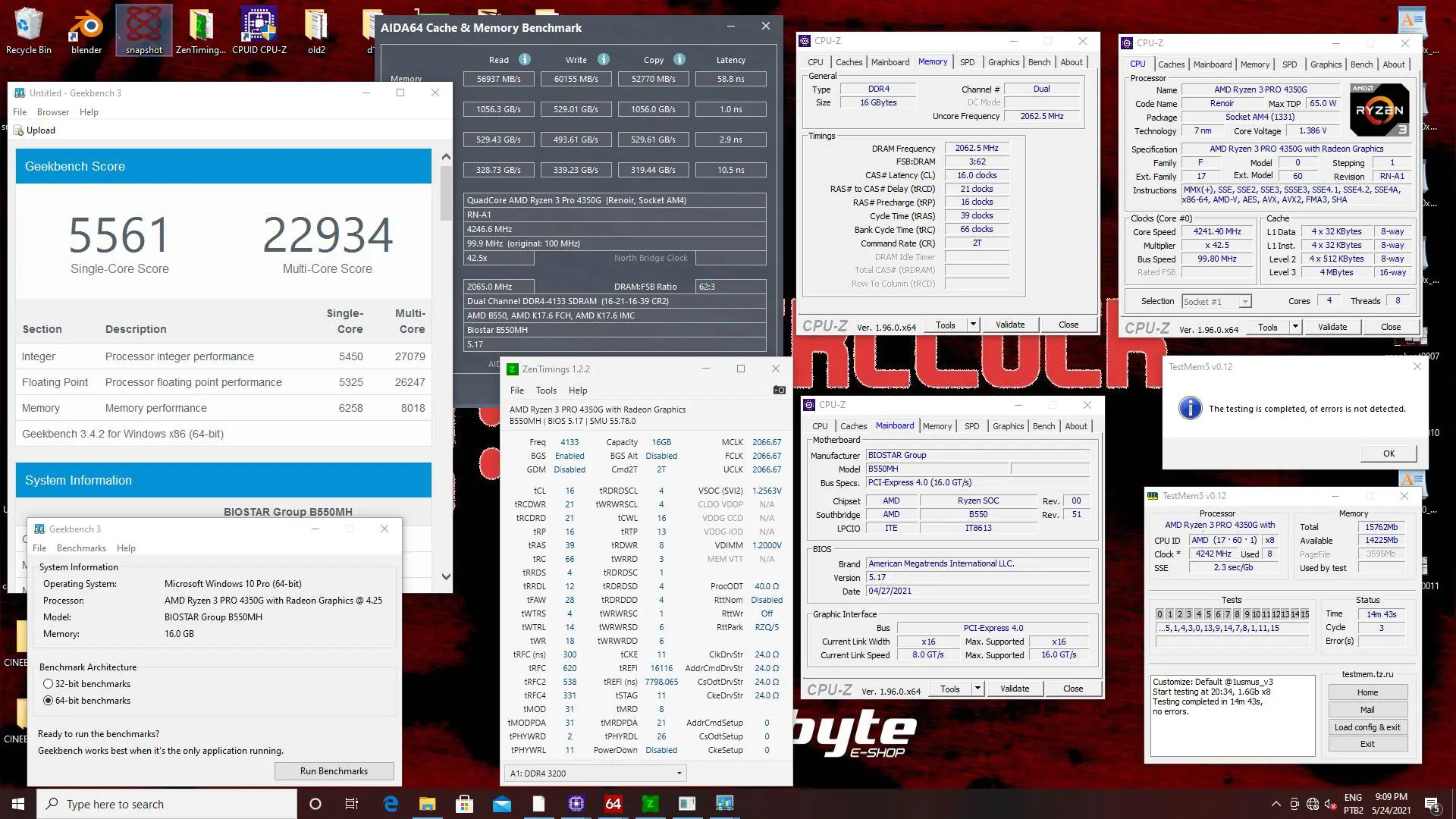Open the network tray icon
The width and height of the screenshot is (1456, 819).
[x=1313, y=804]
